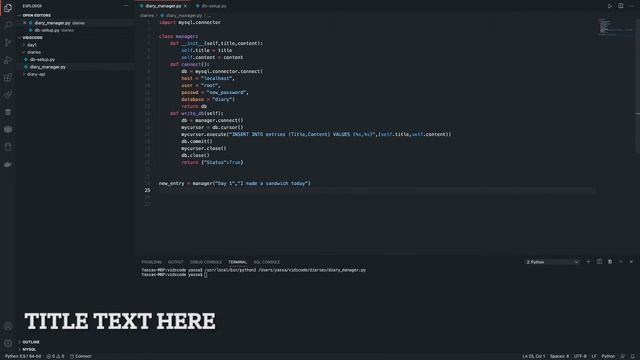Click the UTF-8 encoding indicator
The height and width of the screenshot is (360, 640).
(580, 356)
